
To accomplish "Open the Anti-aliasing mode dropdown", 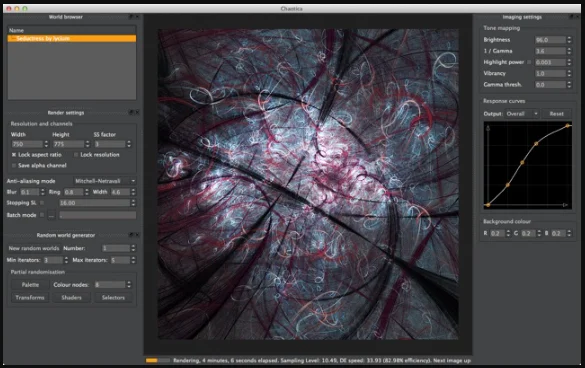I will pyautogui.click(x=105, y=181).
